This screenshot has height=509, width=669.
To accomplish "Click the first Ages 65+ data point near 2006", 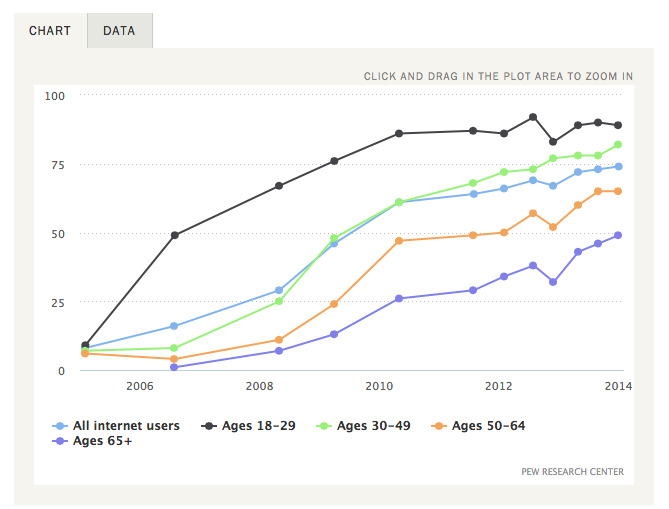I will click(x=174, y=367).
